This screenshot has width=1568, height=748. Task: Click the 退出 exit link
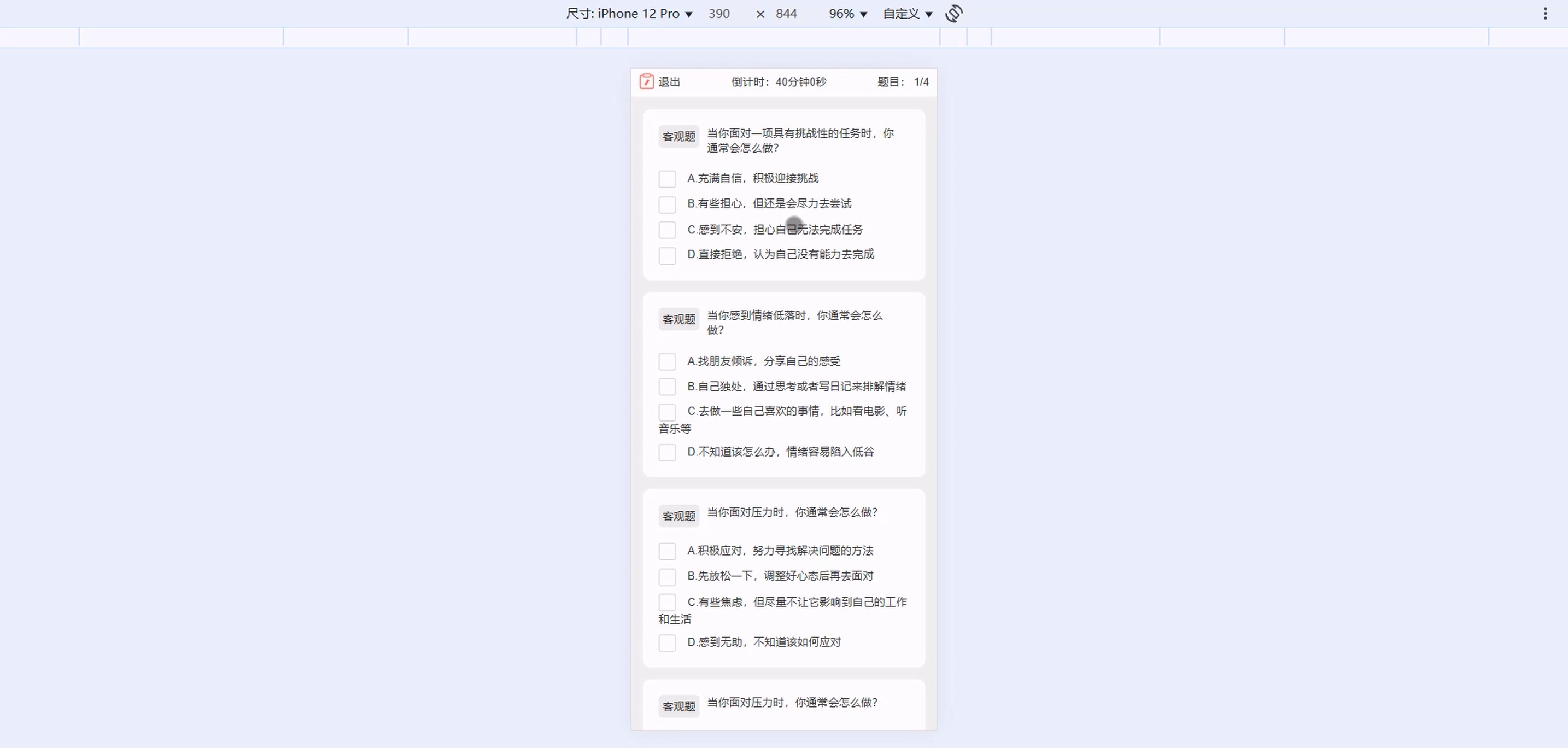pyautogui.click(x=669, y=81)
